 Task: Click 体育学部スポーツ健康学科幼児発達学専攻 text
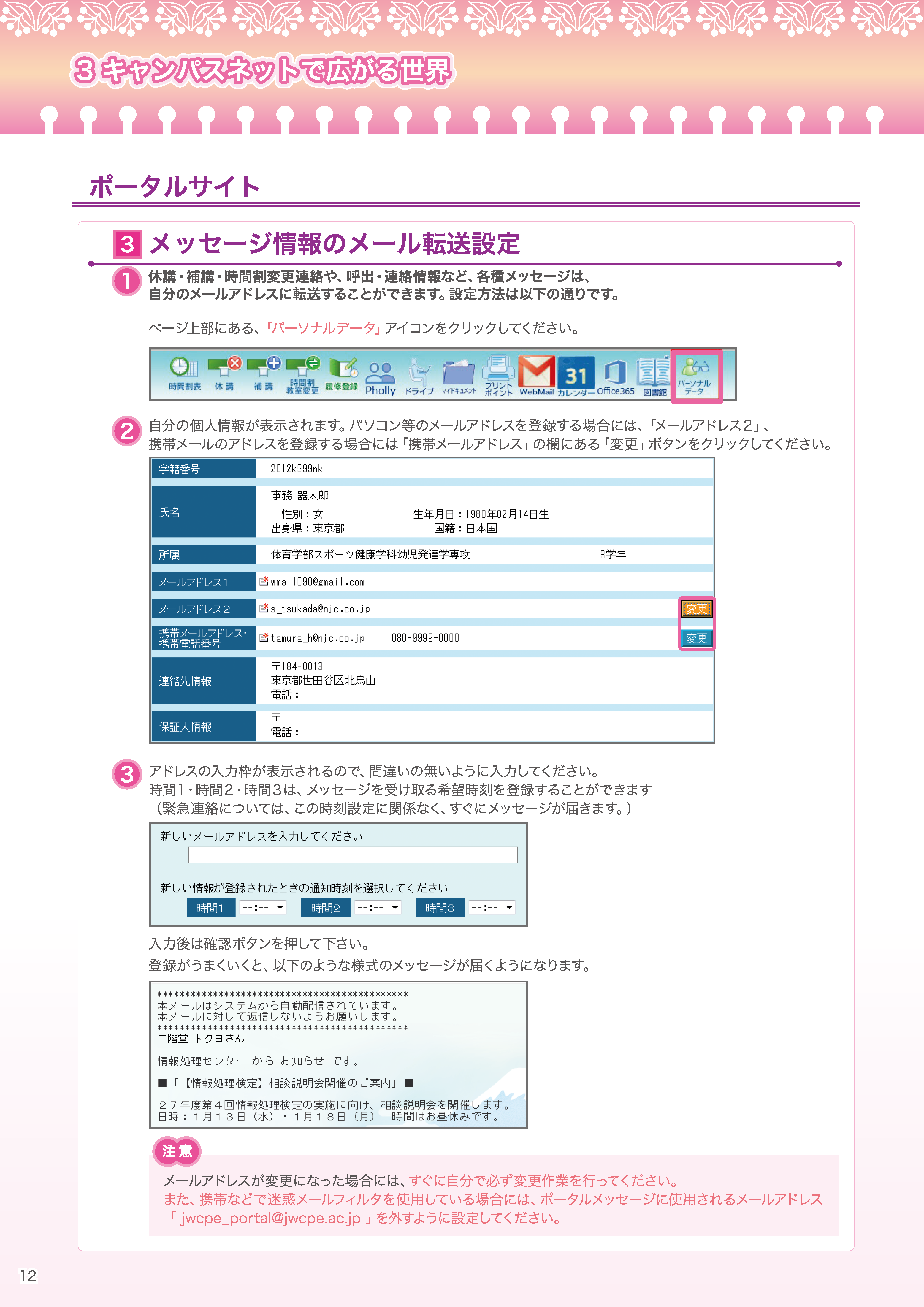pos(371,554)
